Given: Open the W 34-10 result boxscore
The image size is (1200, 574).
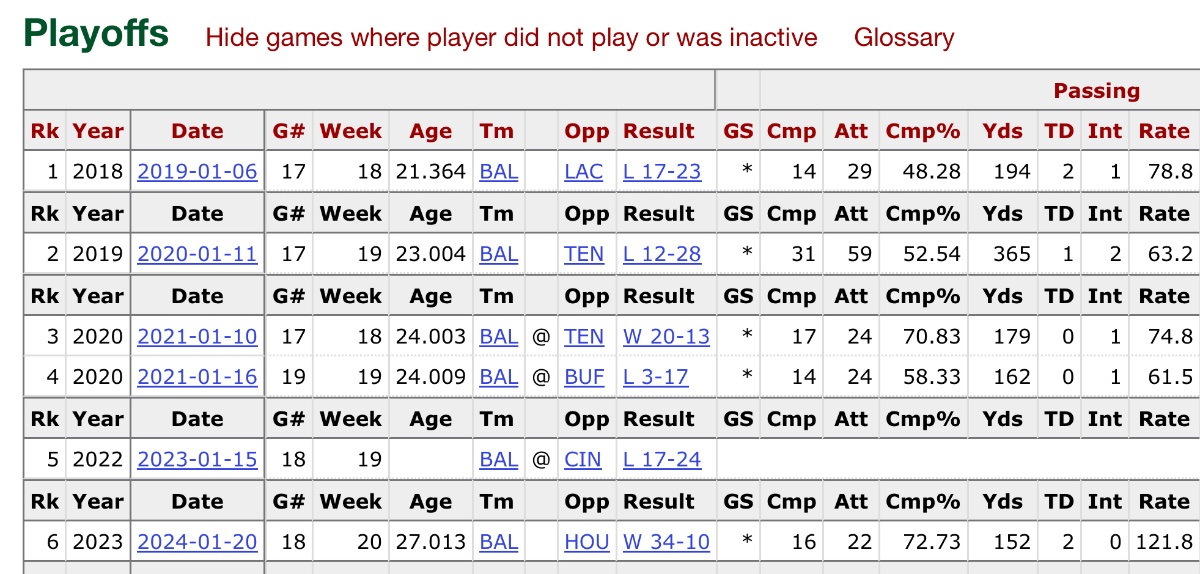Looking at the screenshot, I should tap(666, 542).
